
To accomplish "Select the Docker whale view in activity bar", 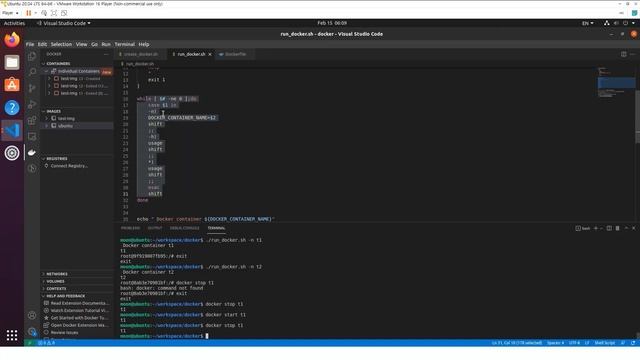I will click(32, 152).
